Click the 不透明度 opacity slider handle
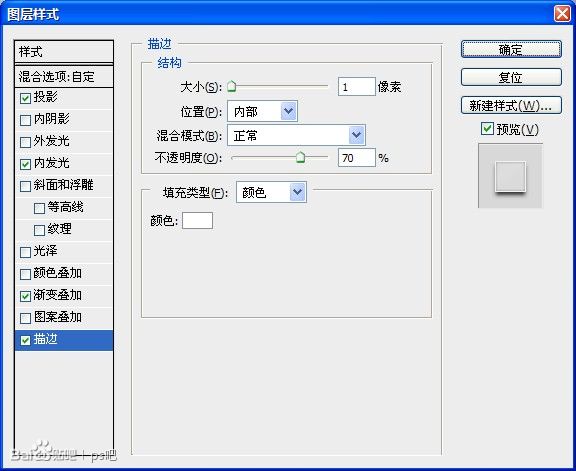The image size is (576, 471). point(300,157)
